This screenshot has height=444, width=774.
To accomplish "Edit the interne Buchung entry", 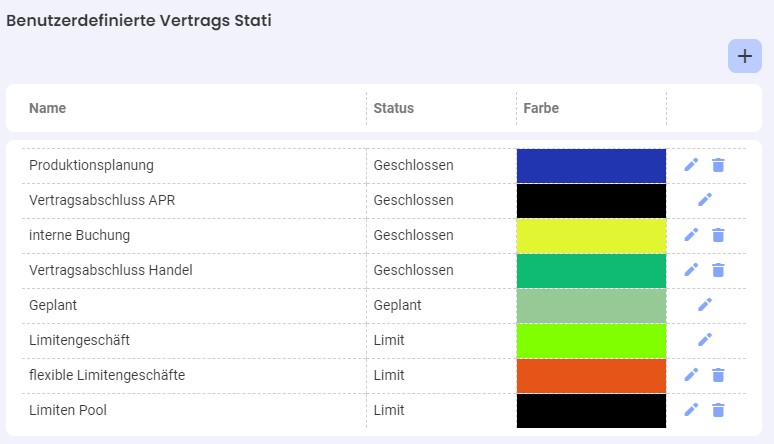I will click(691, 235).
